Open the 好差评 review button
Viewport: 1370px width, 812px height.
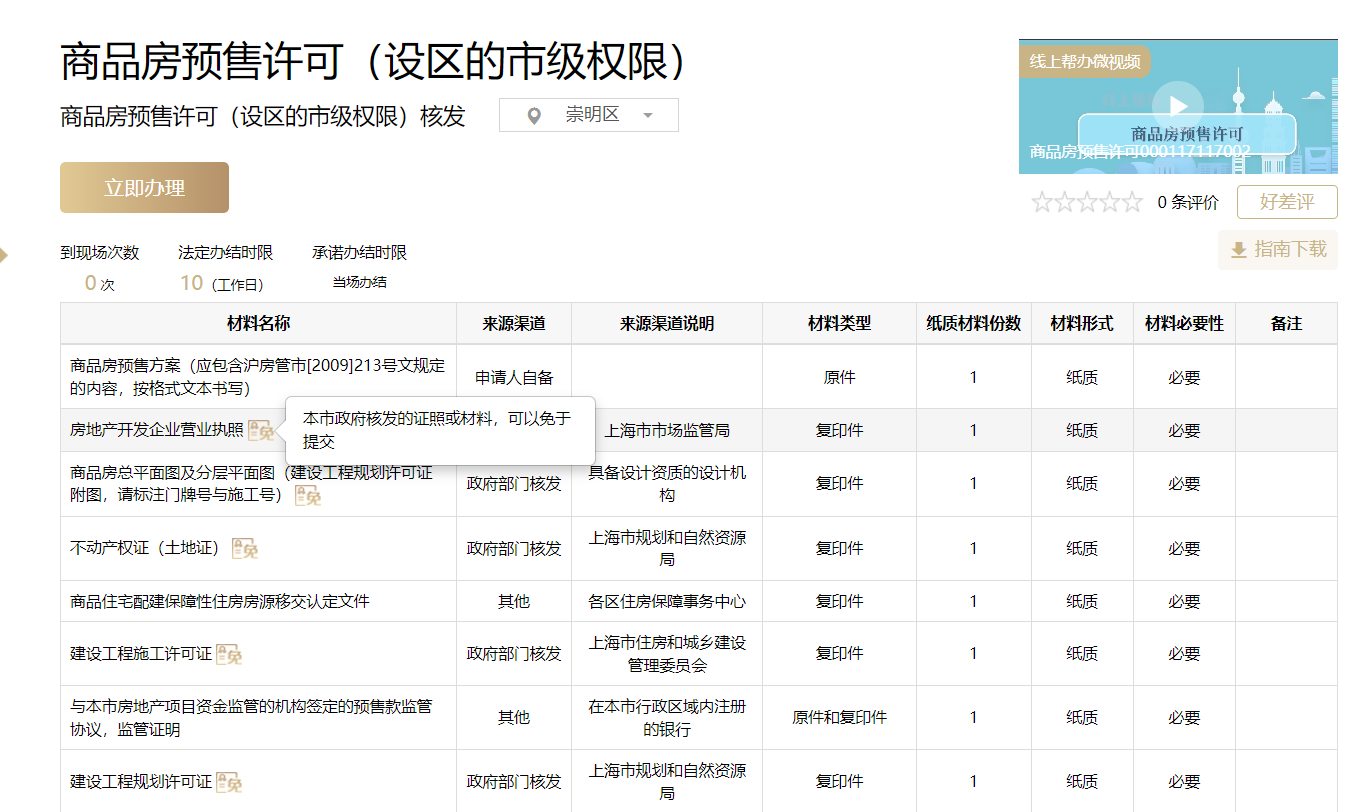pos(1286,202)
